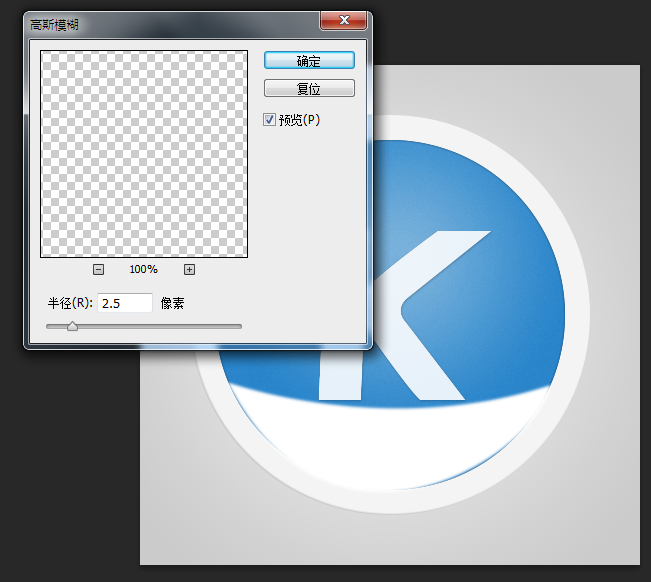Click the 半径(R) radius input field
Image resolution: width=651 pixels, height=582 pixels.
coord(125,303)
